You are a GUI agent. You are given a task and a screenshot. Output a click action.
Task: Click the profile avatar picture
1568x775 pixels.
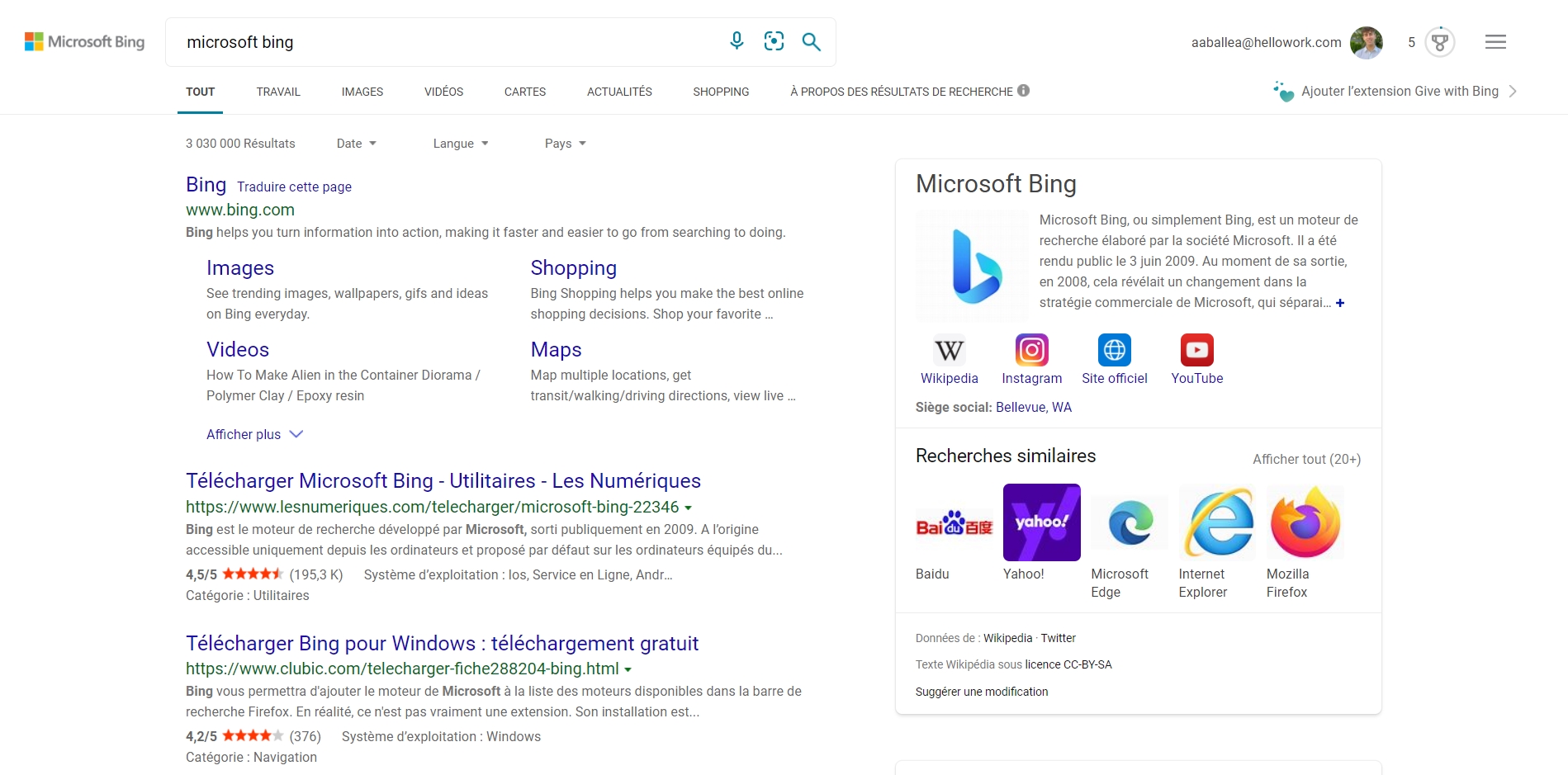tap(1367, 42)
